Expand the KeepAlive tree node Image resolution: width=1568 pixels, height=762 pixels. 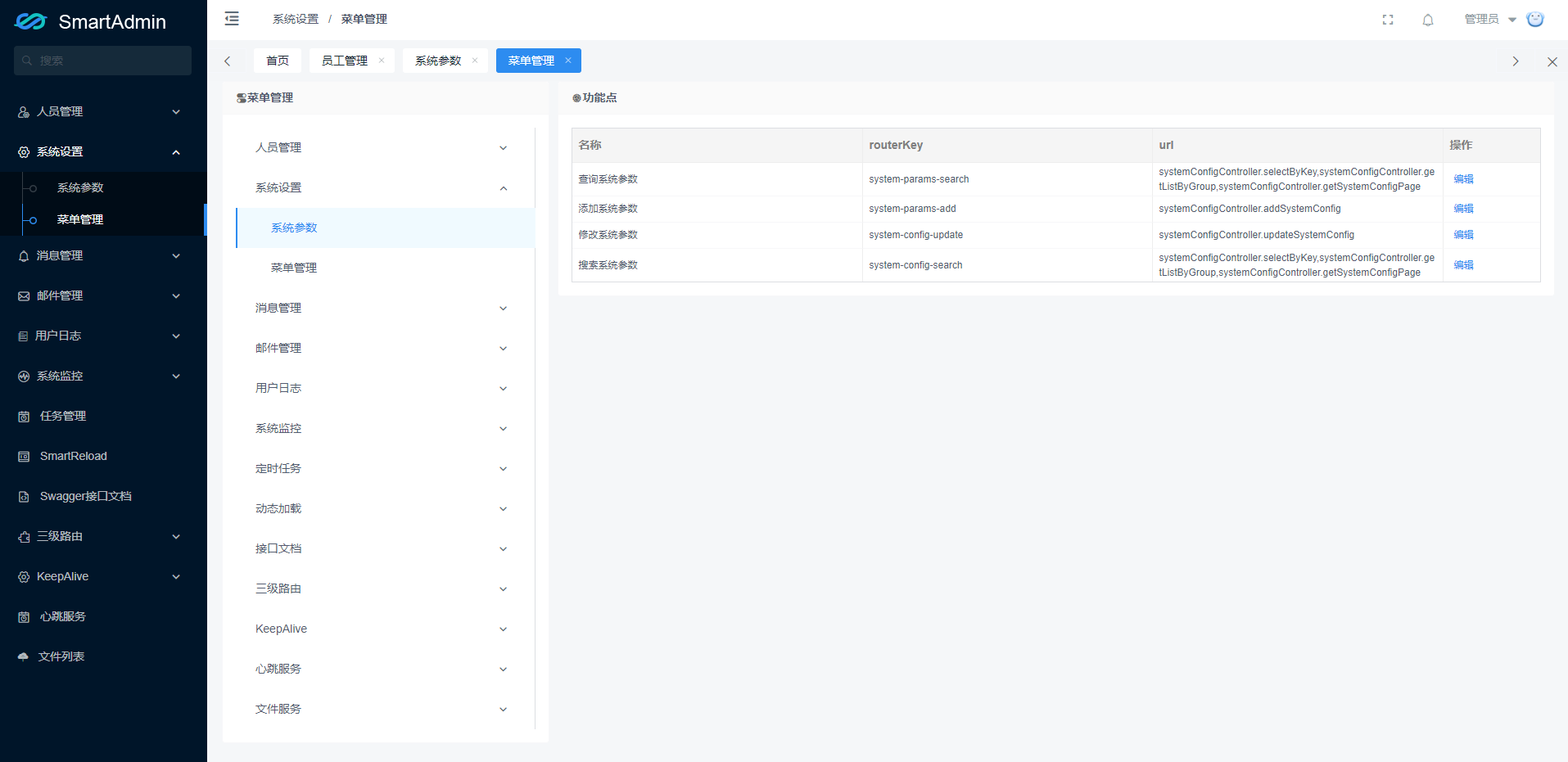[x=503, y=629]
